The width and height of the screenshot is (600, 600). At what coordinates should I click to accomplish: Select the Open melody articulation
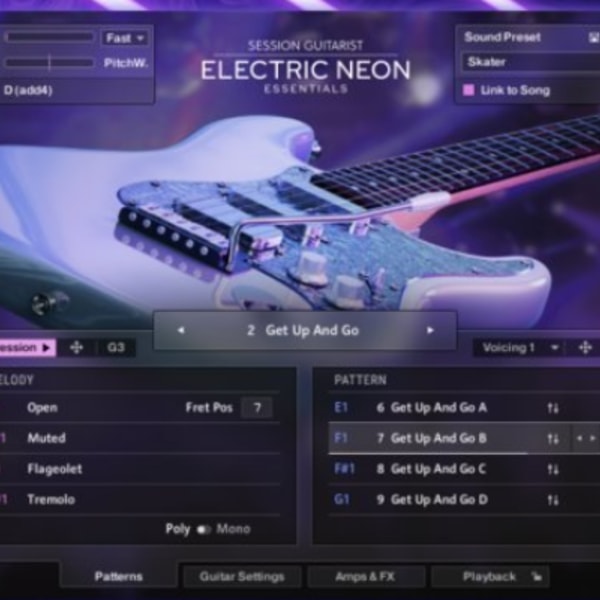pos(42,408)
